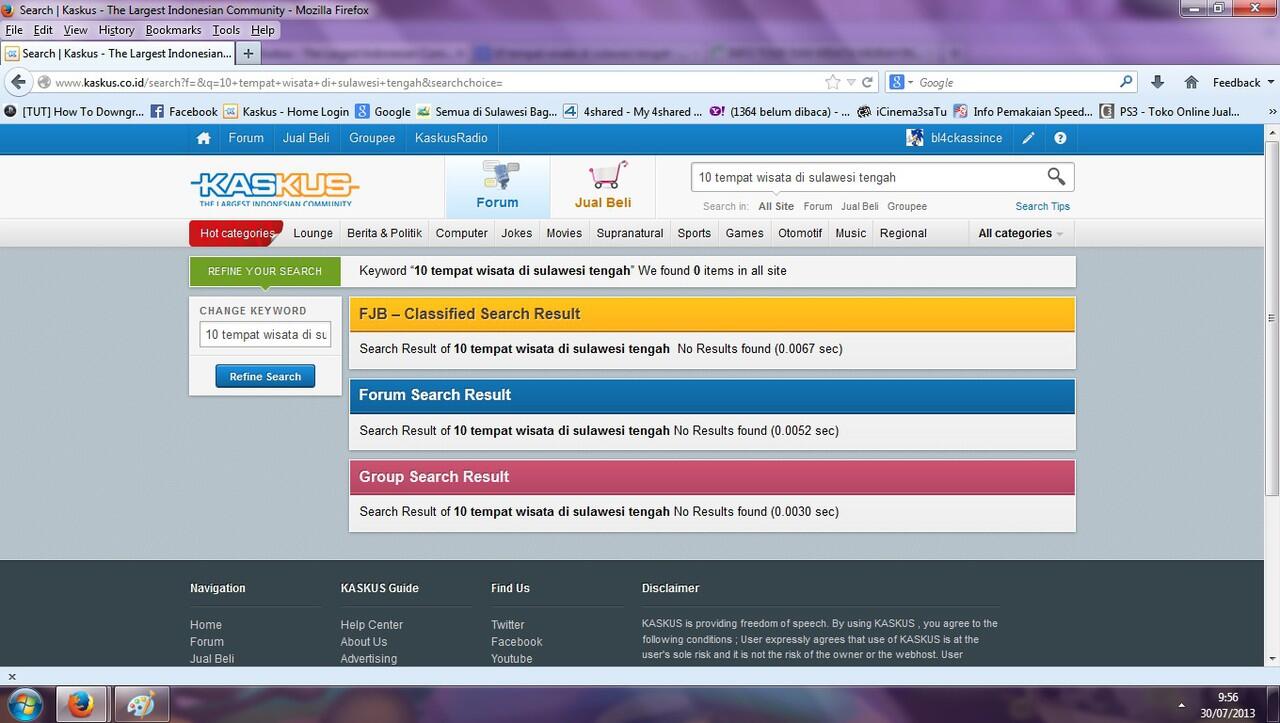1280x723 pixels.
Task: Select Groupee under Search in
Action: point(907,206)
